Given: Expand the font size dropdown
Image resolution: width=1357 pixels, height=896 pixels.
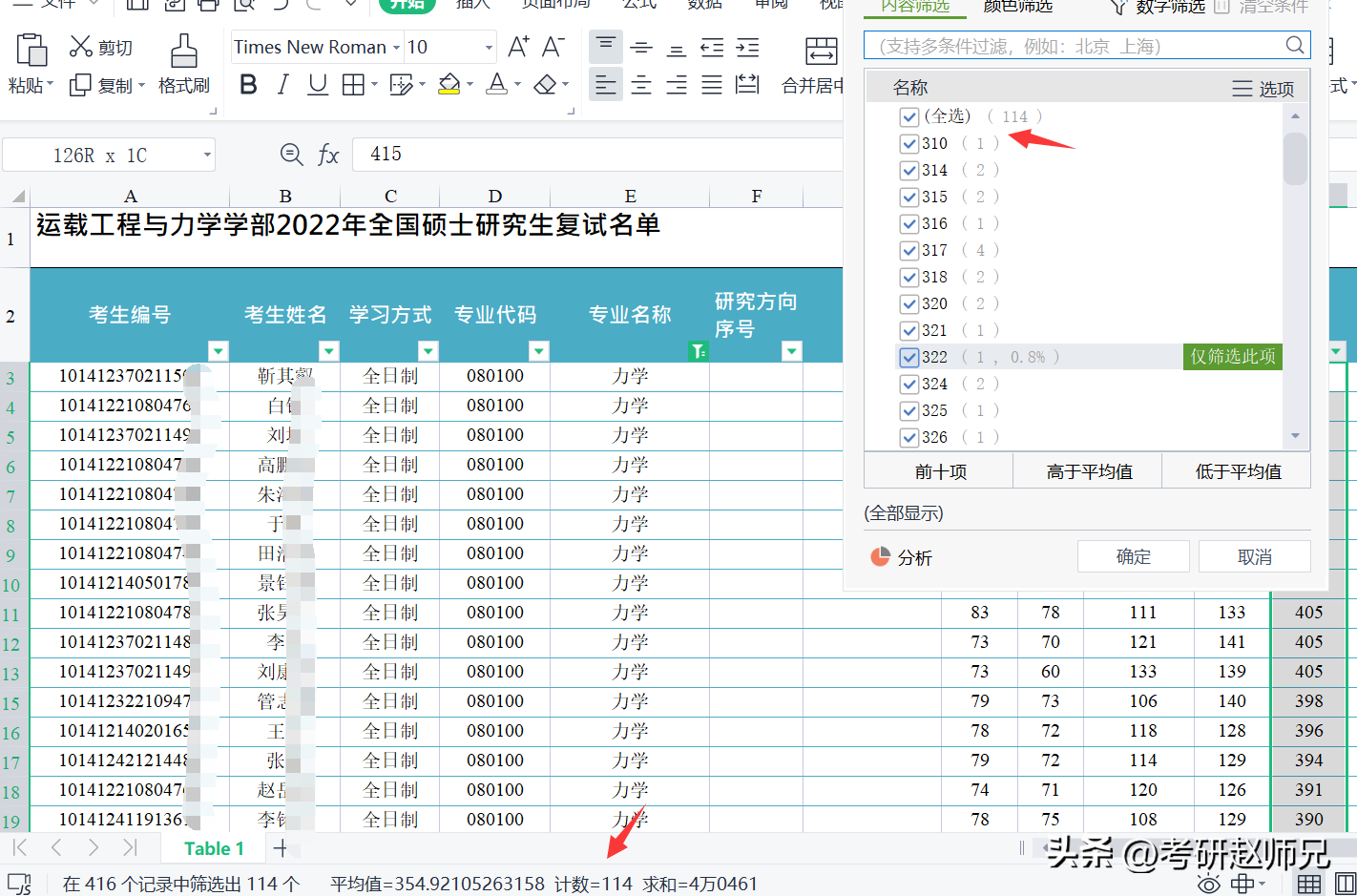Looking at the screenshot, I should pyautogui.click(x=489, y=47).
